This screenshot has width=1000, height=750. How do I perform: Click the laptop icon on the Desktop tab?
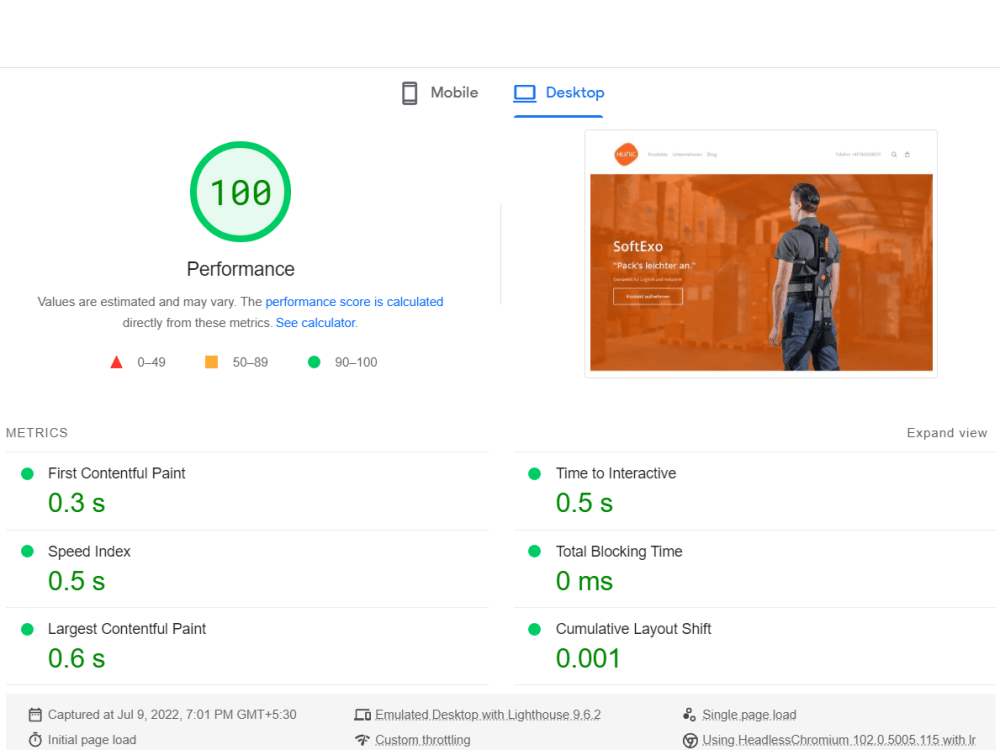pyautogui.click(x=524, y=92)
